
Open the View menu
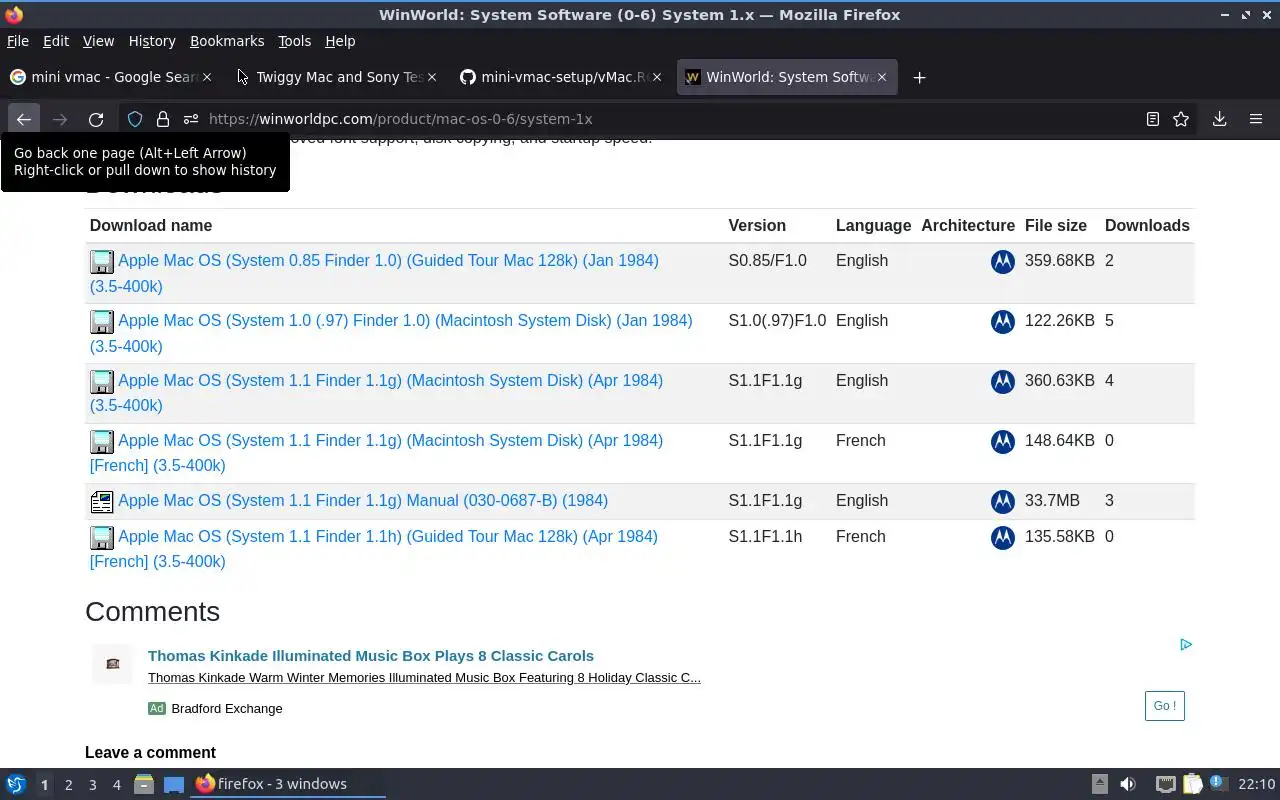click(98, 41)
